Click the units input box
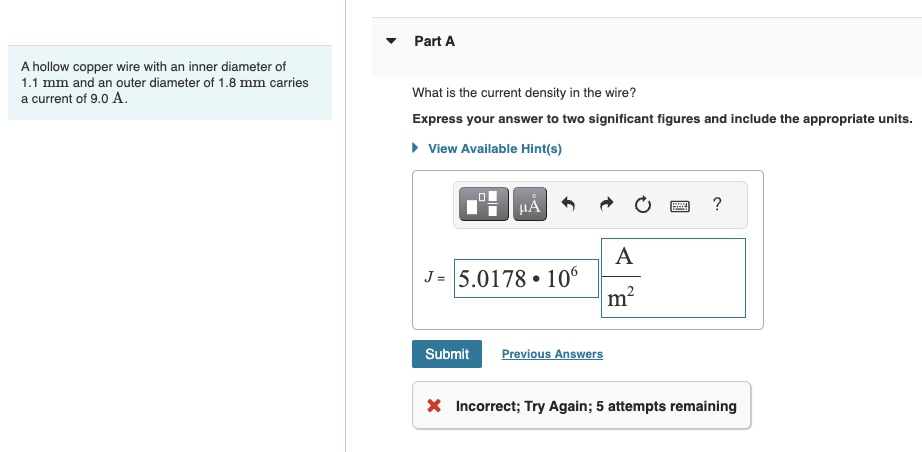922x452 pixels. click(x=673, y=278)
